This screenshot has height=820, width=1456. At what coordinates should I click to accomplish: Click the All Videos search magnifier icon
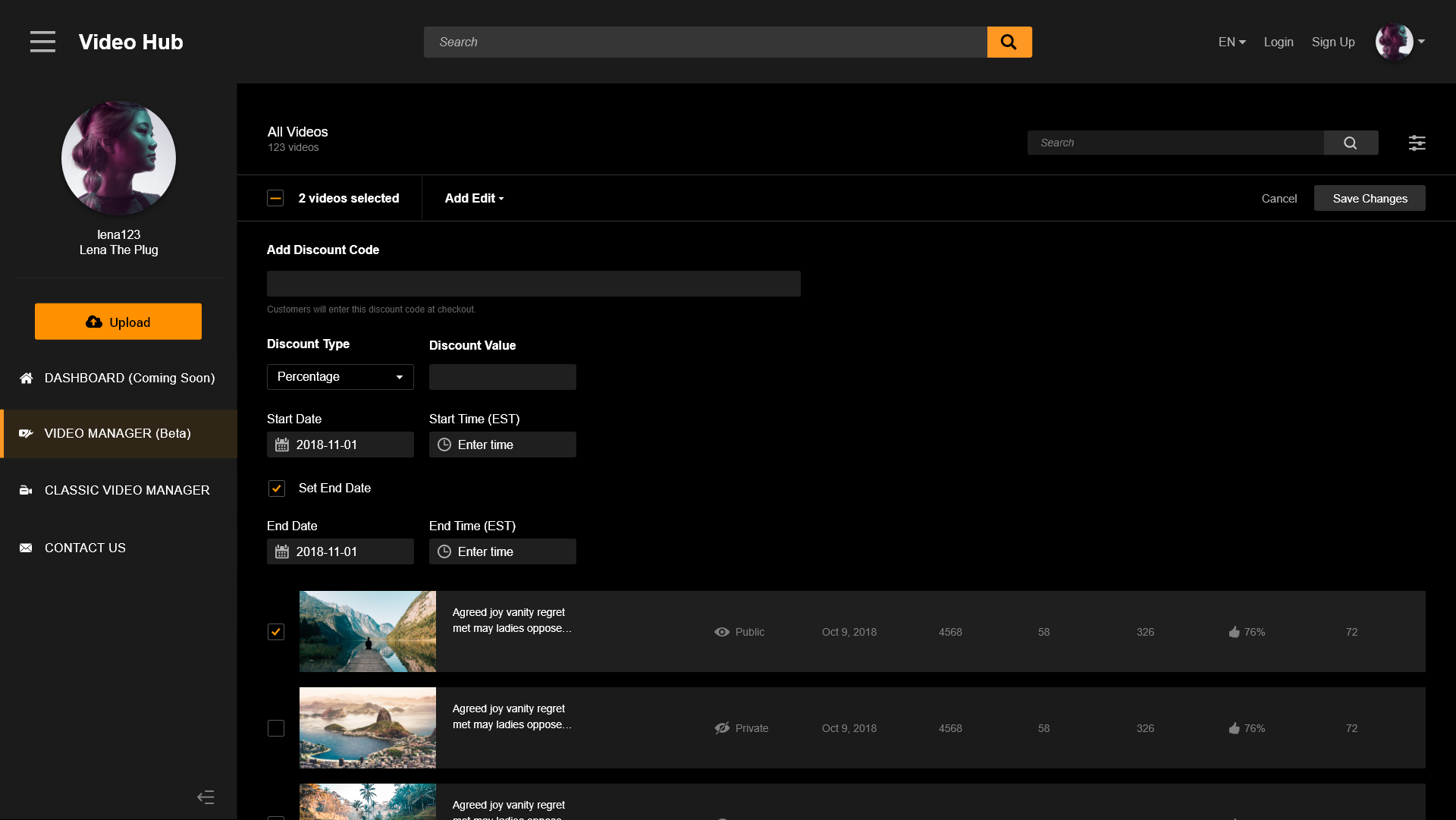click(x=1350, y=143)
